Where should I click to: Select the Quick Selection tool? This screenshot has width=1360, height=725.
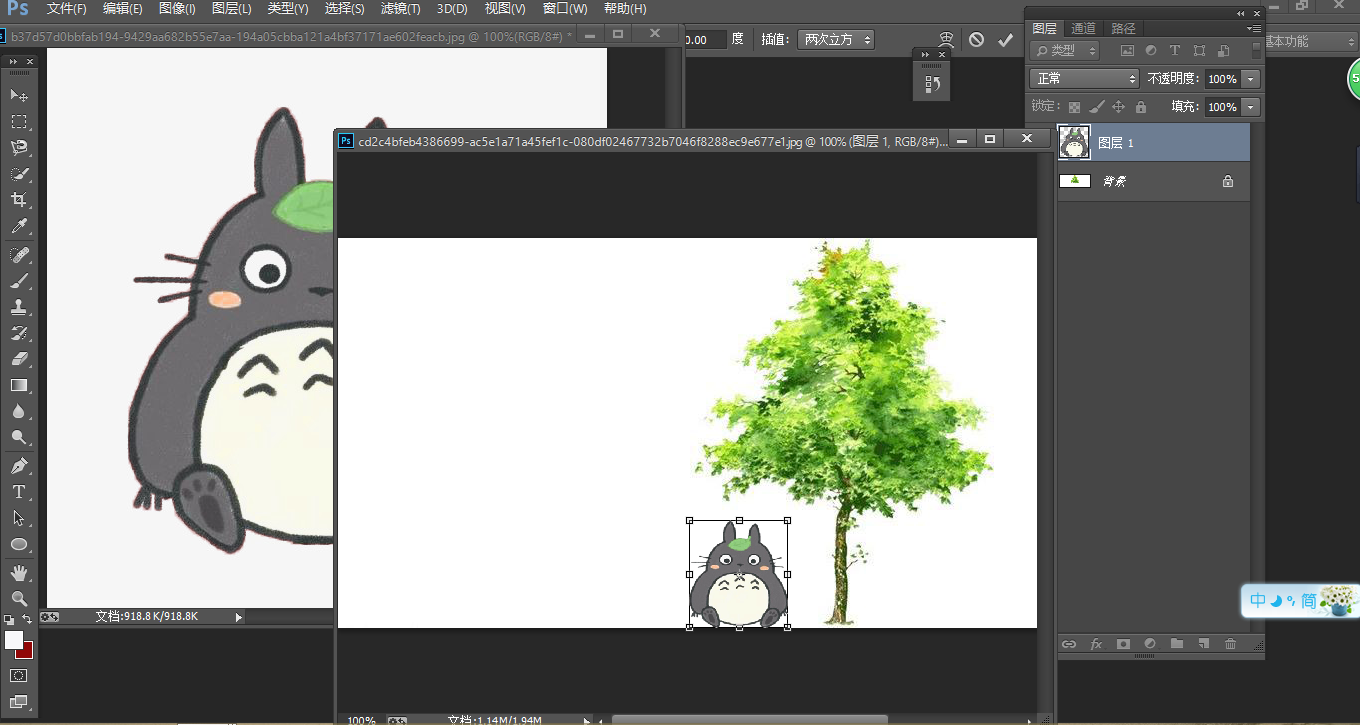pos(19,174)
